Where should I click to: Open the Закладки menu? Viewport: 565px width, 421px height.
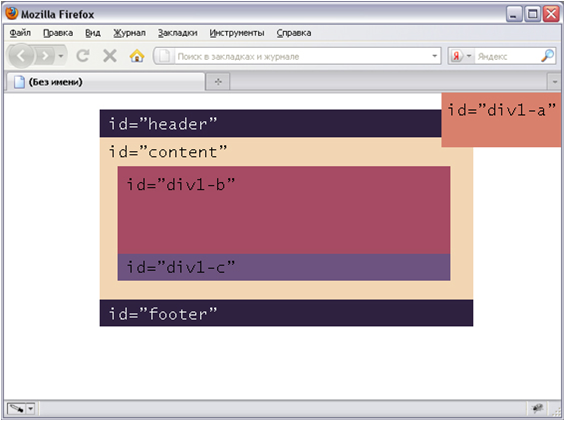[x=178, y=33]
